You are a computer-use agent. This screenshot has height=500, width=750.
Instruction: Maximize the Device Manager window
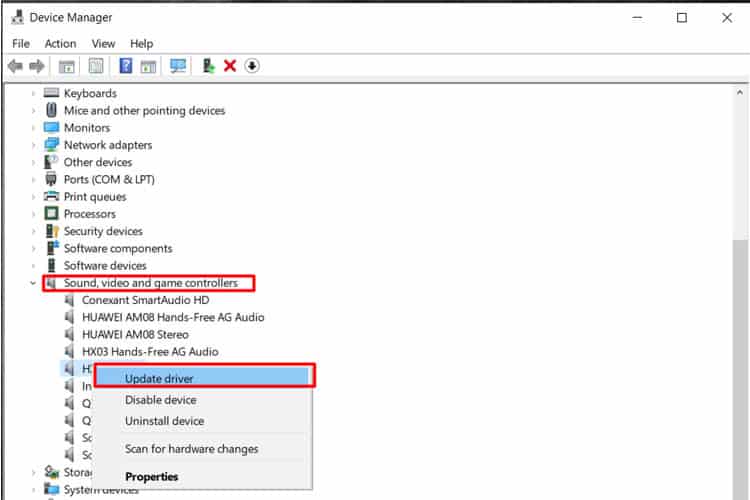point(682,18)
